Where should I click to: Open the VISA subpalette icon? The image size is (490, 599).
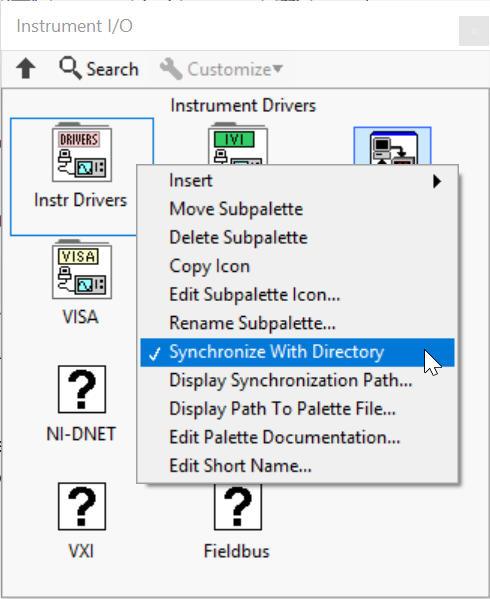[82, 269]
